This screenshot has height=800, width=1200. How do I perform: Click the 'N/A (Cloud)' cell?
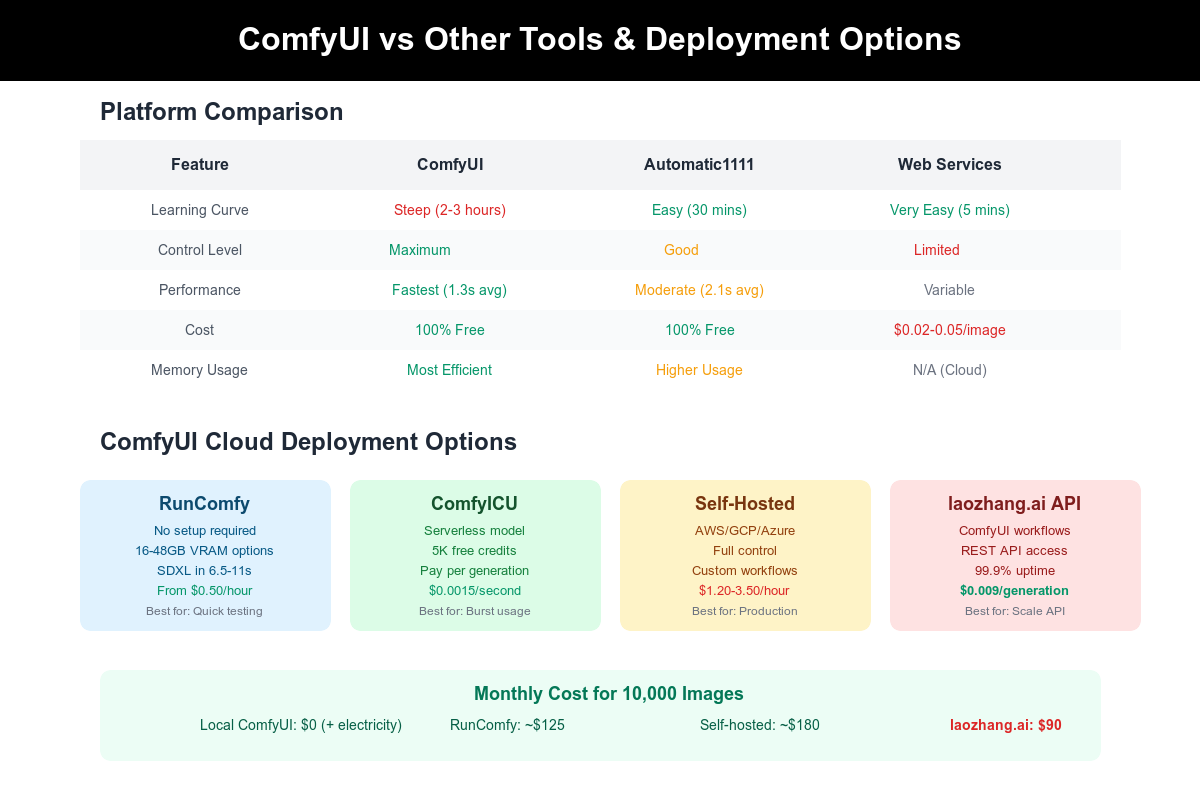tap(950, 370)
